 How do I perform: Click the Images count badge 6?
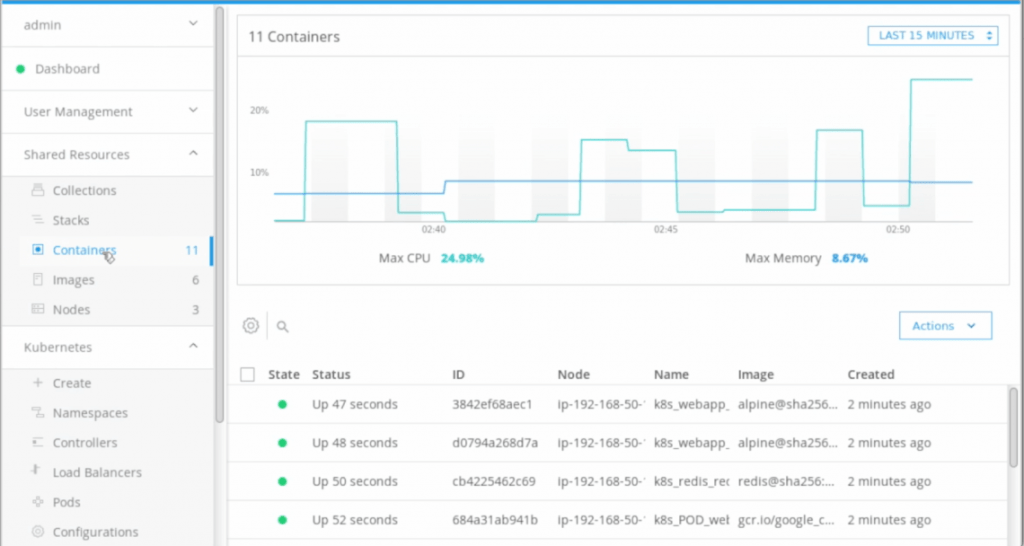[195, 280]
